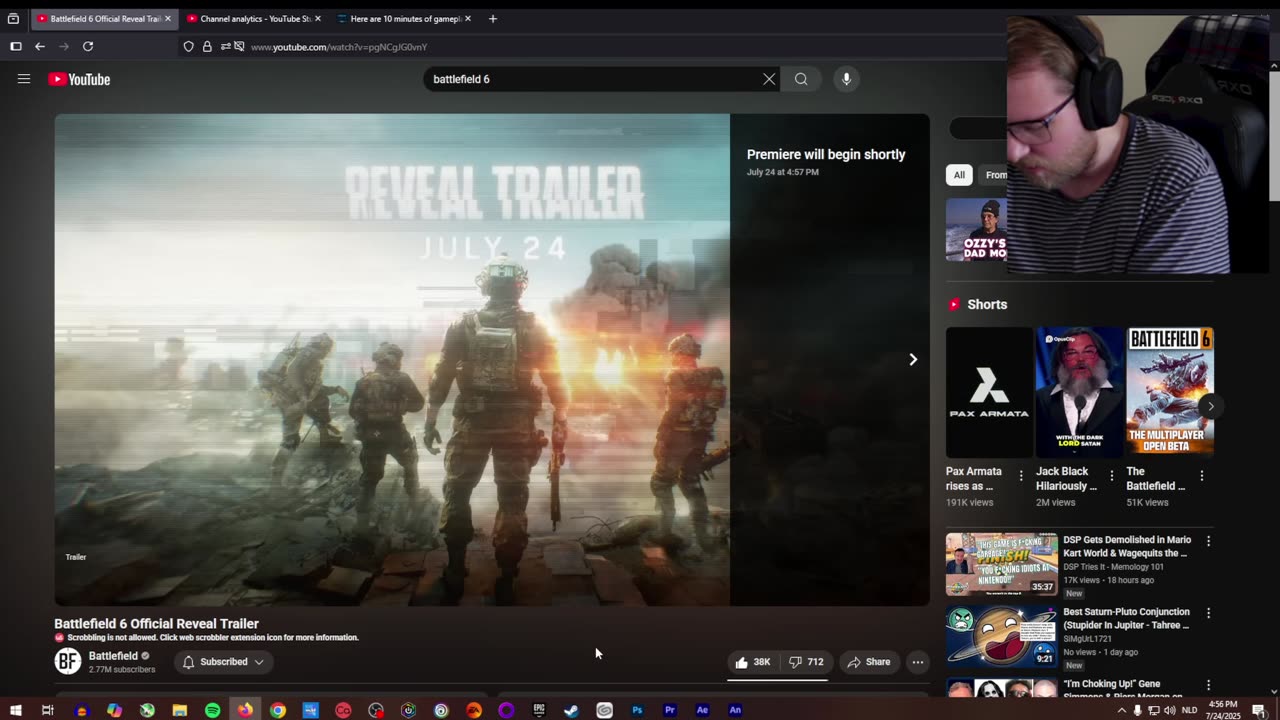Dislike the Battlefield 6 reveal trailer

(806, 662)
